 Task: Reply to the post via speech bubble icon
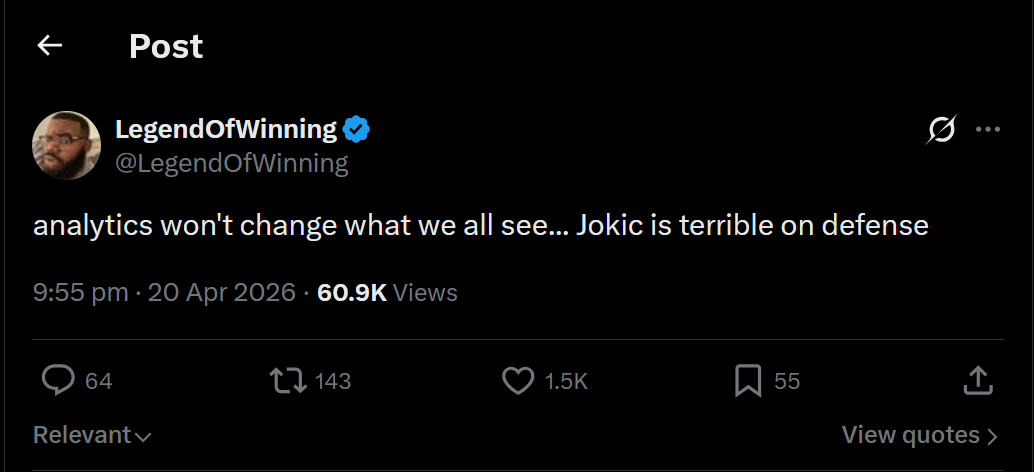(x=58, y=380)
